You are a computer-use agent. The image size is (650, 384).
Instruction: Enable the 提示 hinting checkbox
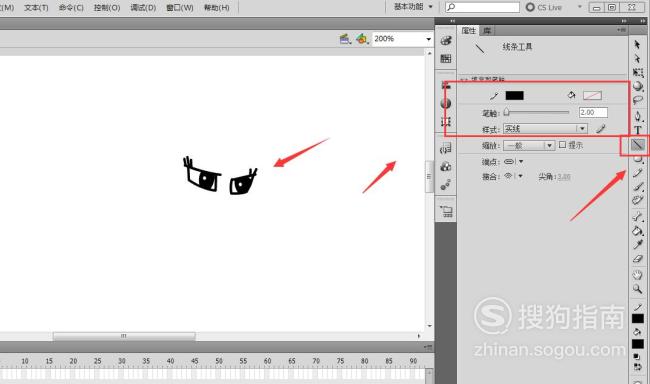(563, 145)
